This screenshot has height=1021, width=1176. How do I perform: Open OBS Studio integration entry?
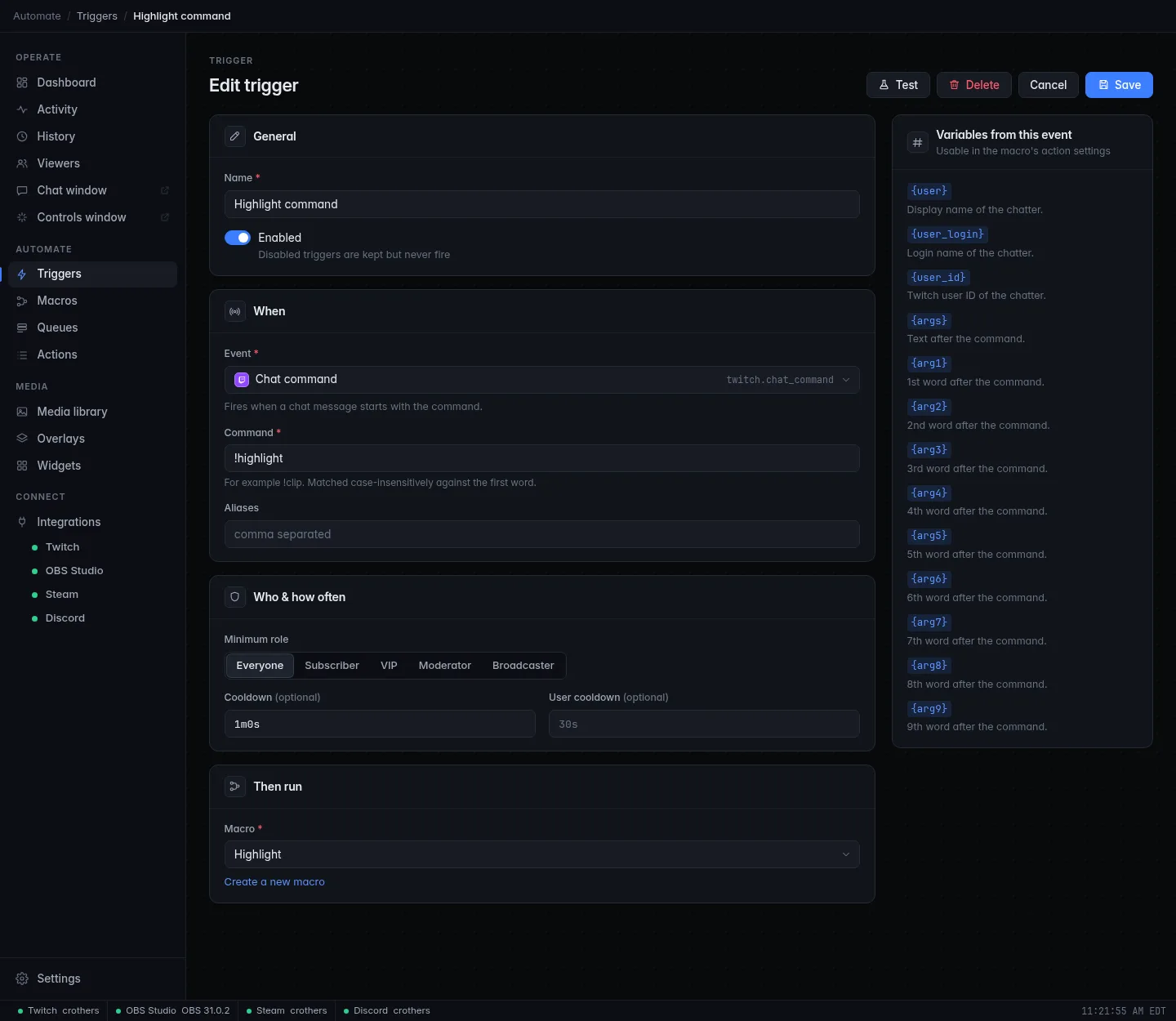[74, 571]
